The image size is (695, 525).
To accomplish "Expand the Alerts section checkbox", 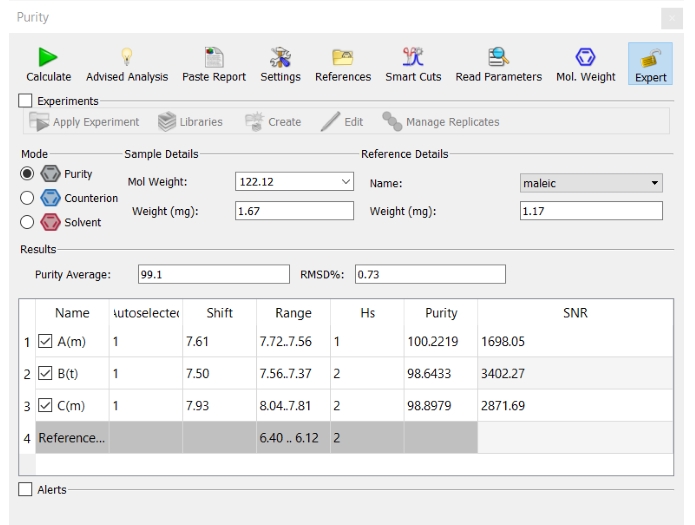I will coord(26,489).
